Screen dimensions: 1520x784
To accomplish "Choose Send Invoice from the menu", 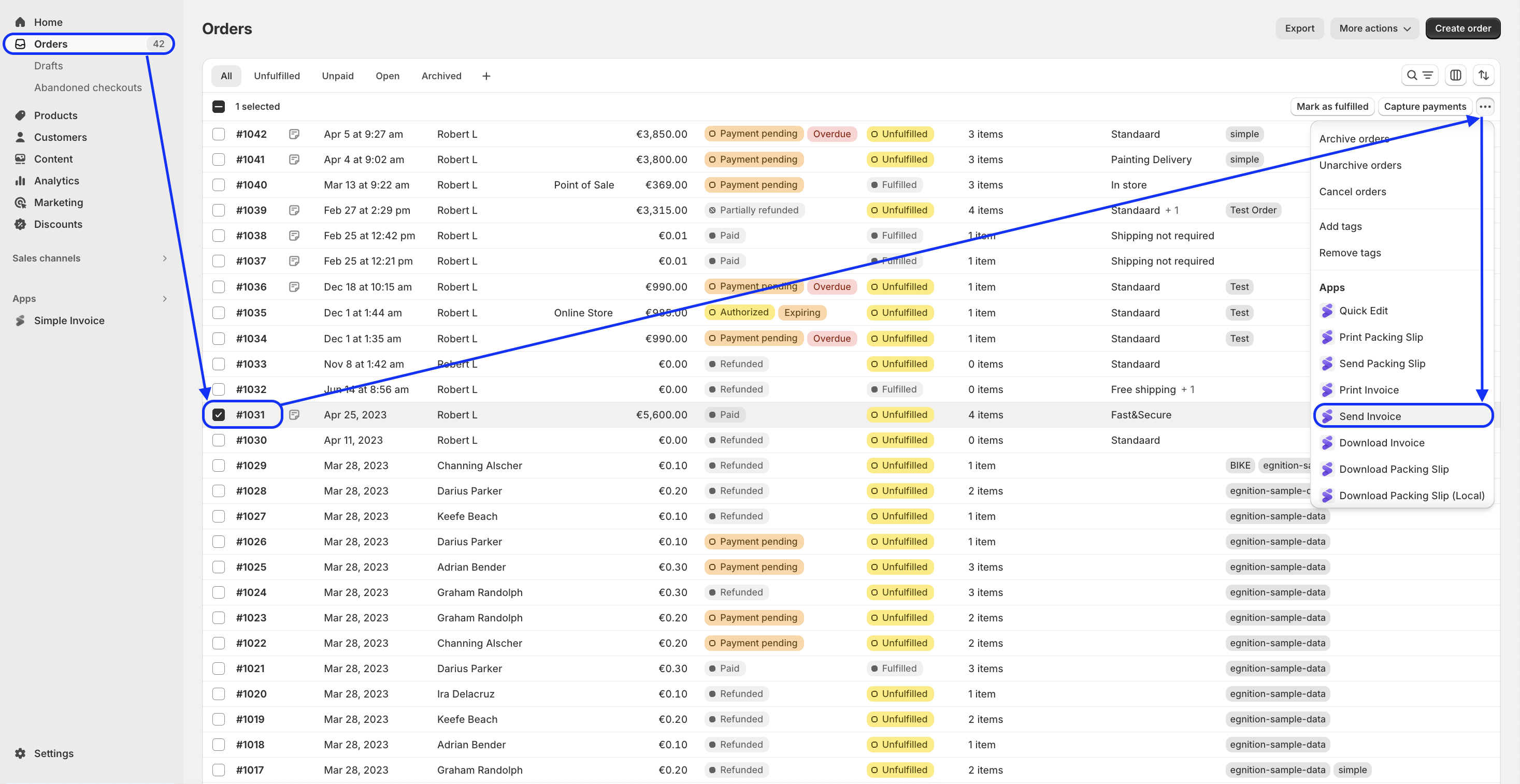I will pyautogui.click(x=1370, y=416).
